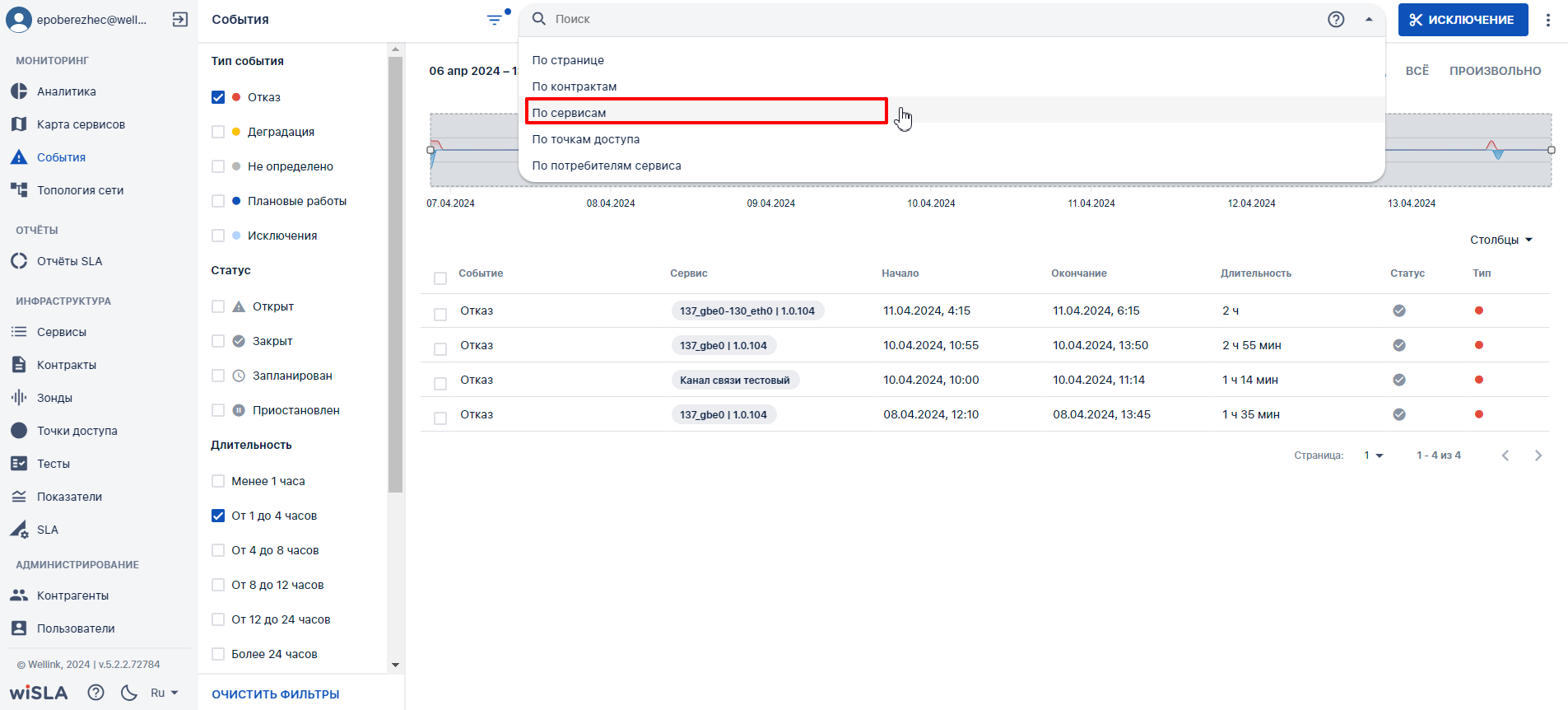Click the Точки доступа circle icon

(19, 431)
